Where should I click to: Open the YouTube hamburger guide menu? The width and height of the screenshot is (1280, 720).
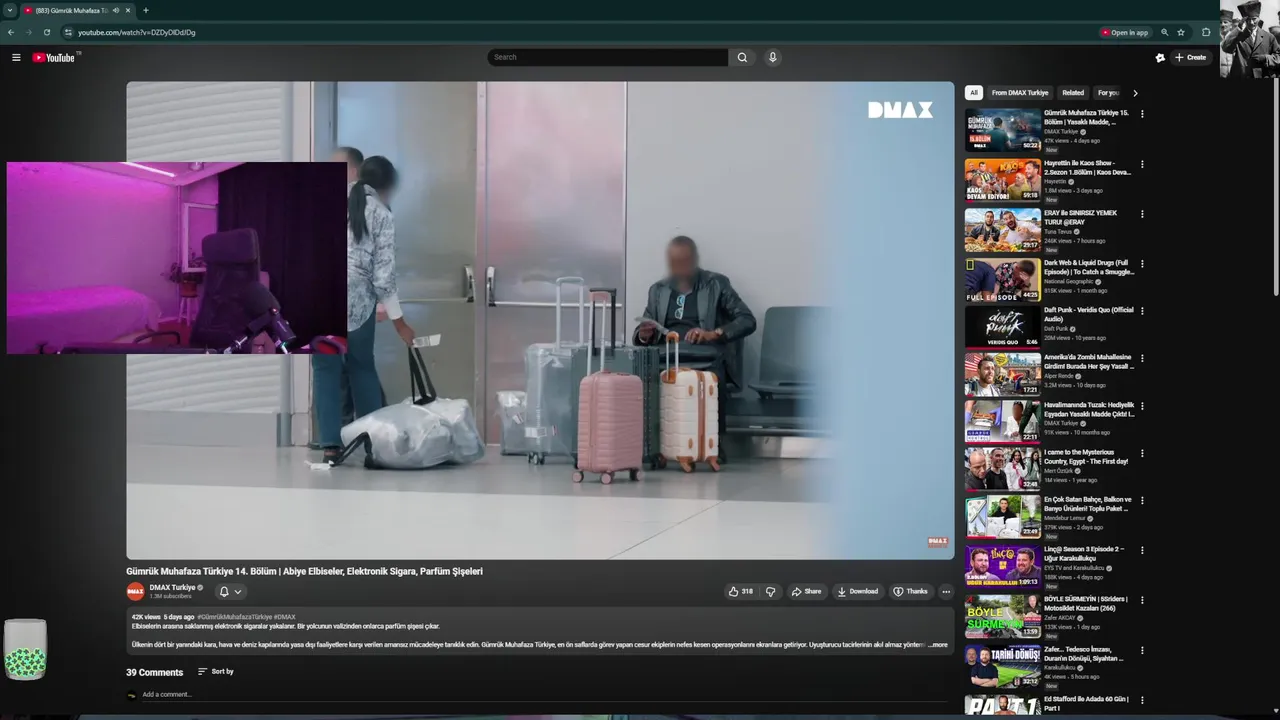tap(16, 57)
